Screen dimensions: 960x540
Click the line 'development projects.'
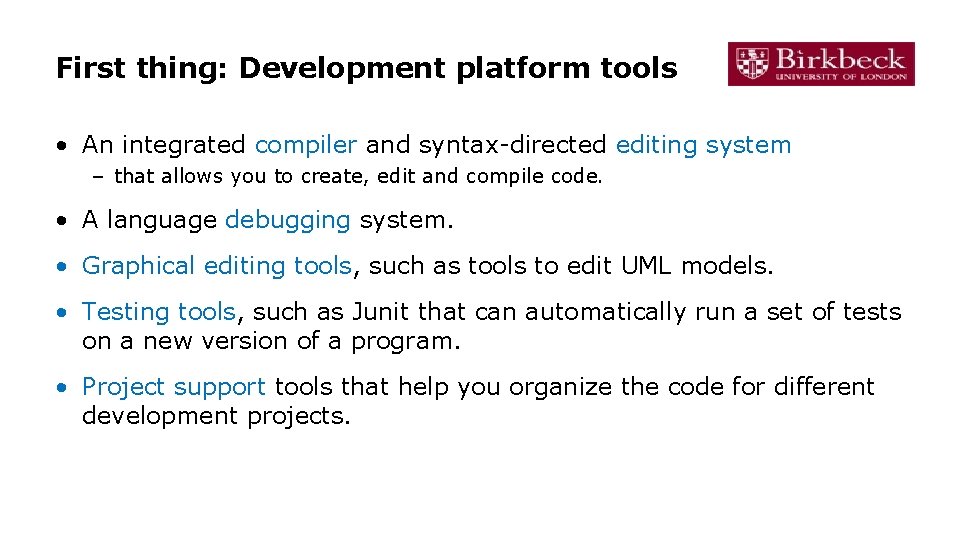[216, 416]
